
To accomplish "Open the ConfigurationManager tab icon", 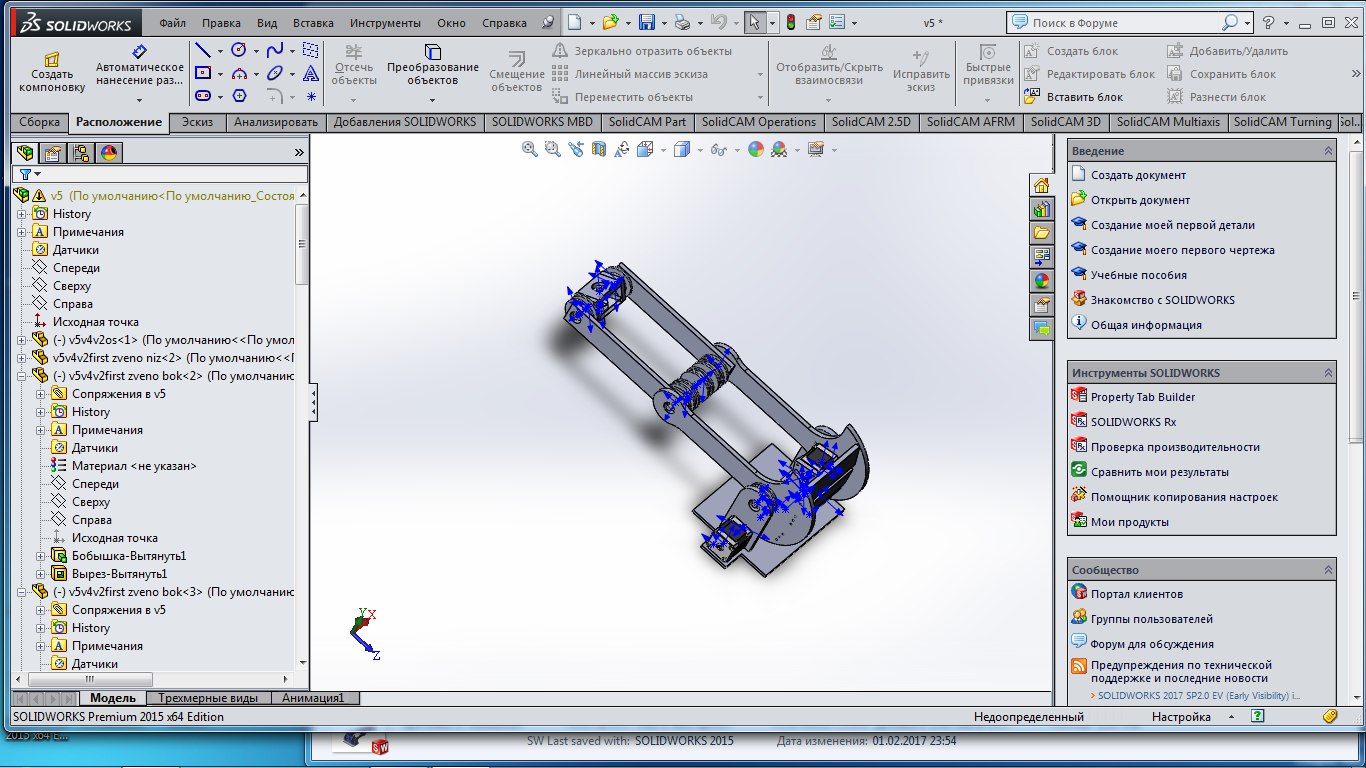I will pos(81,153).
